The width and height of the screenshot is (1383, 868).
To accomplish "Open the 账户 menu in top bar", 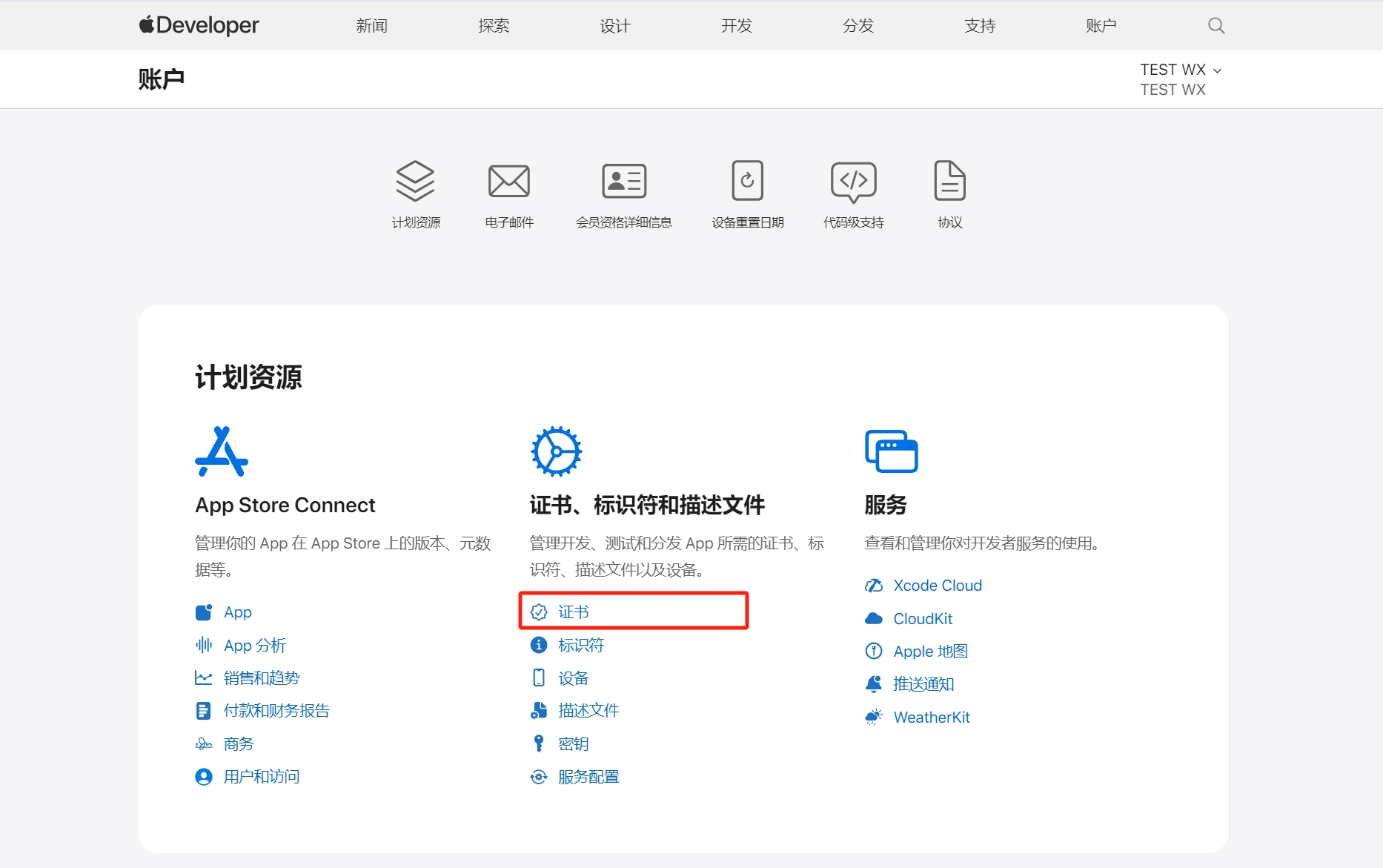I will (1101, 26).
